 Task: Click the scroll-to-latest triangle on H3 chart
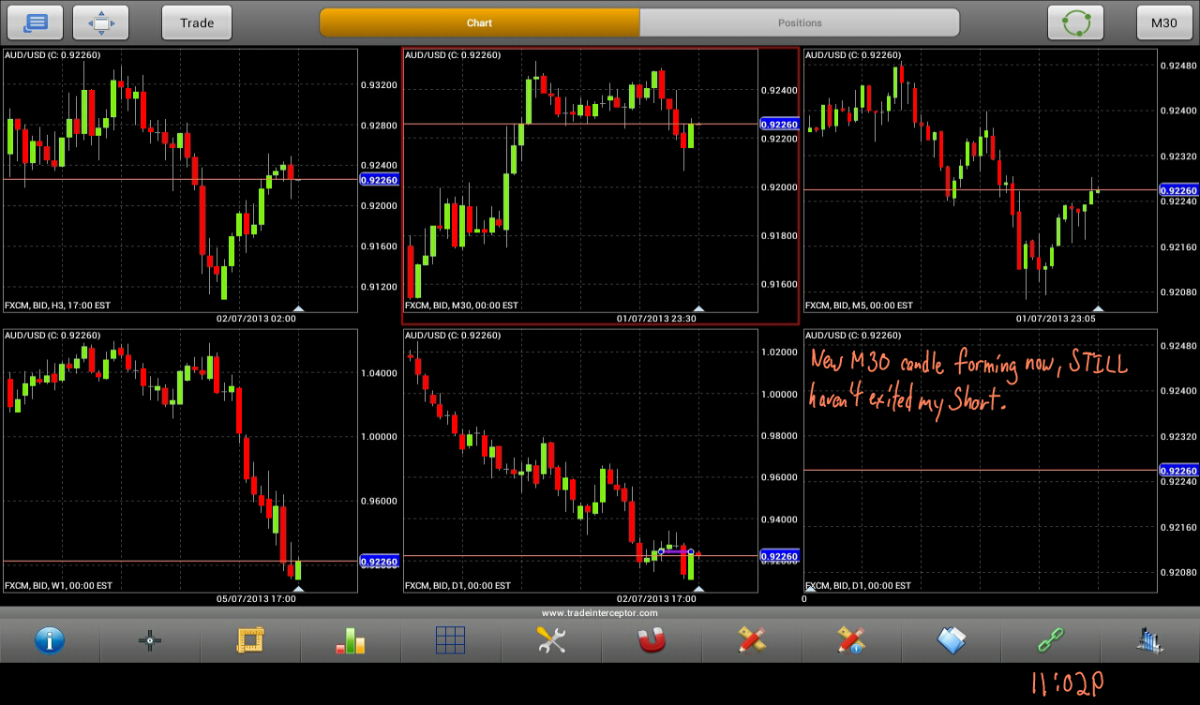tap(298, 308)
